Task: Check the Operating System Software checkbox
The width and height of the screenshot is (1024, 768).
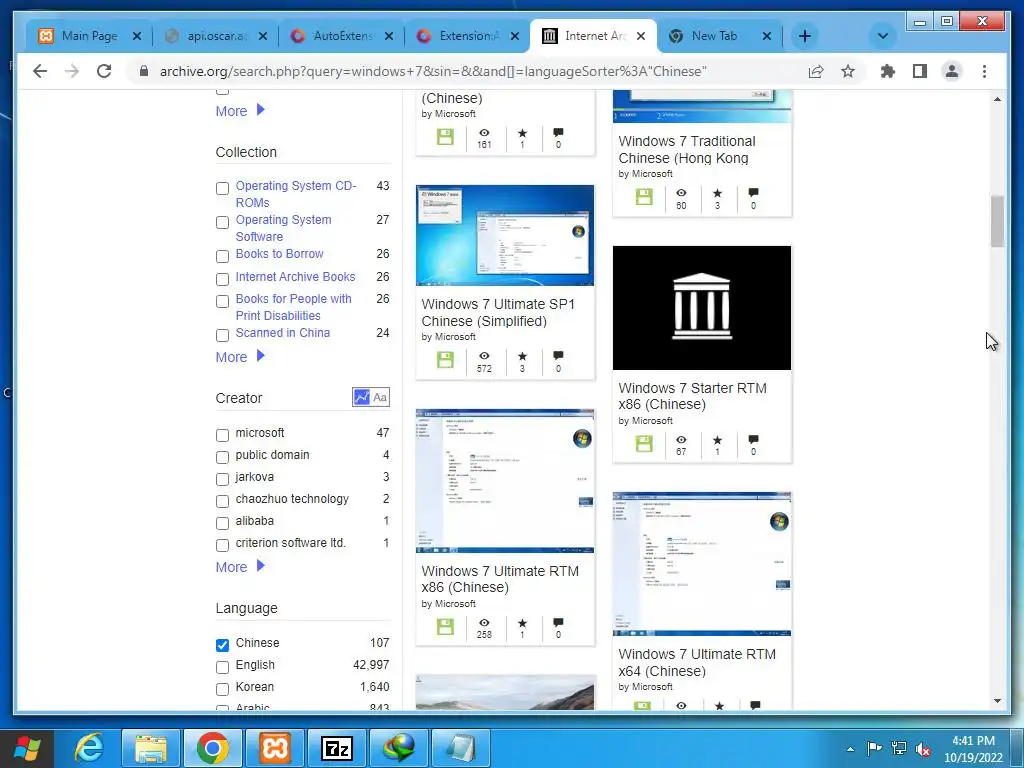Action: (222, 223)
